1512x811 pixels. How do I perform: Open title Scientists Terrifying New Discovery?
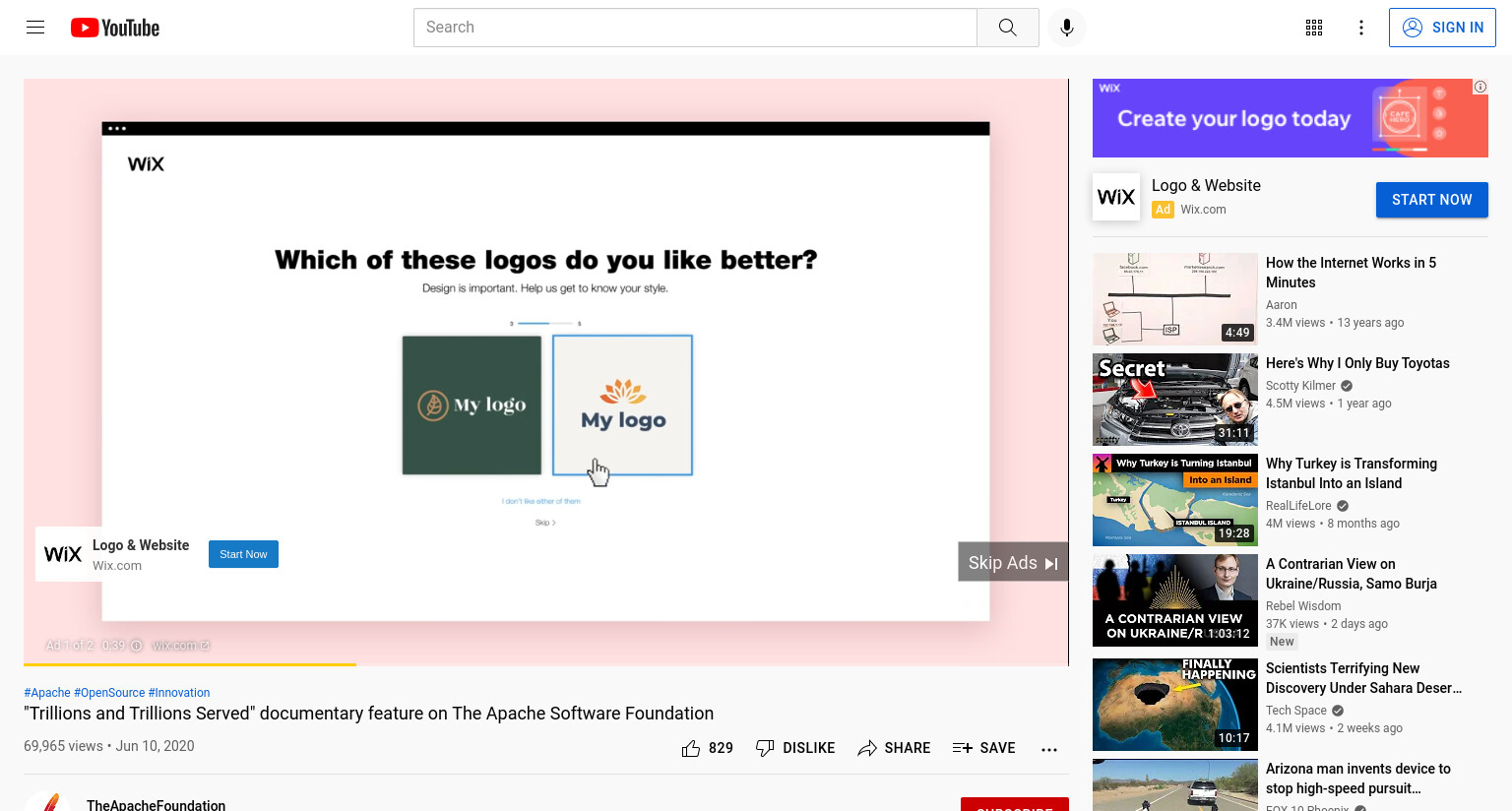click(x=1363, y=678)
